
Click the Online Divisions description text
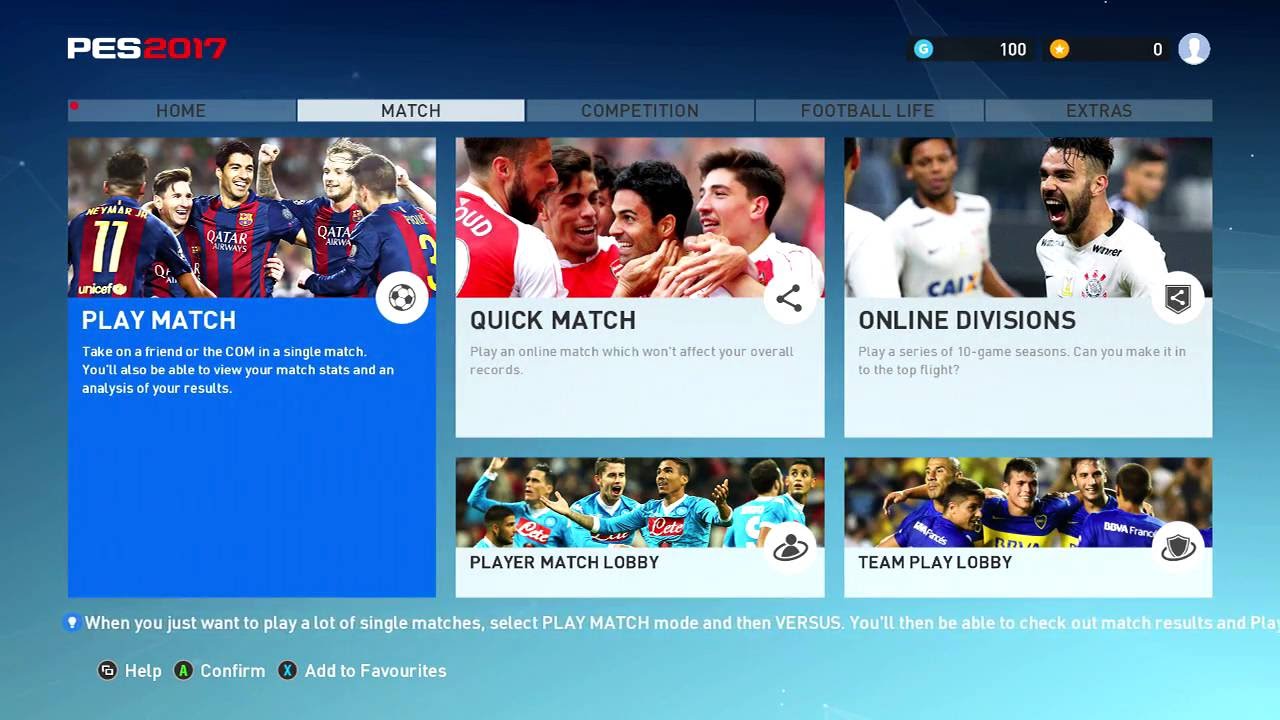tap(1022, 360)
